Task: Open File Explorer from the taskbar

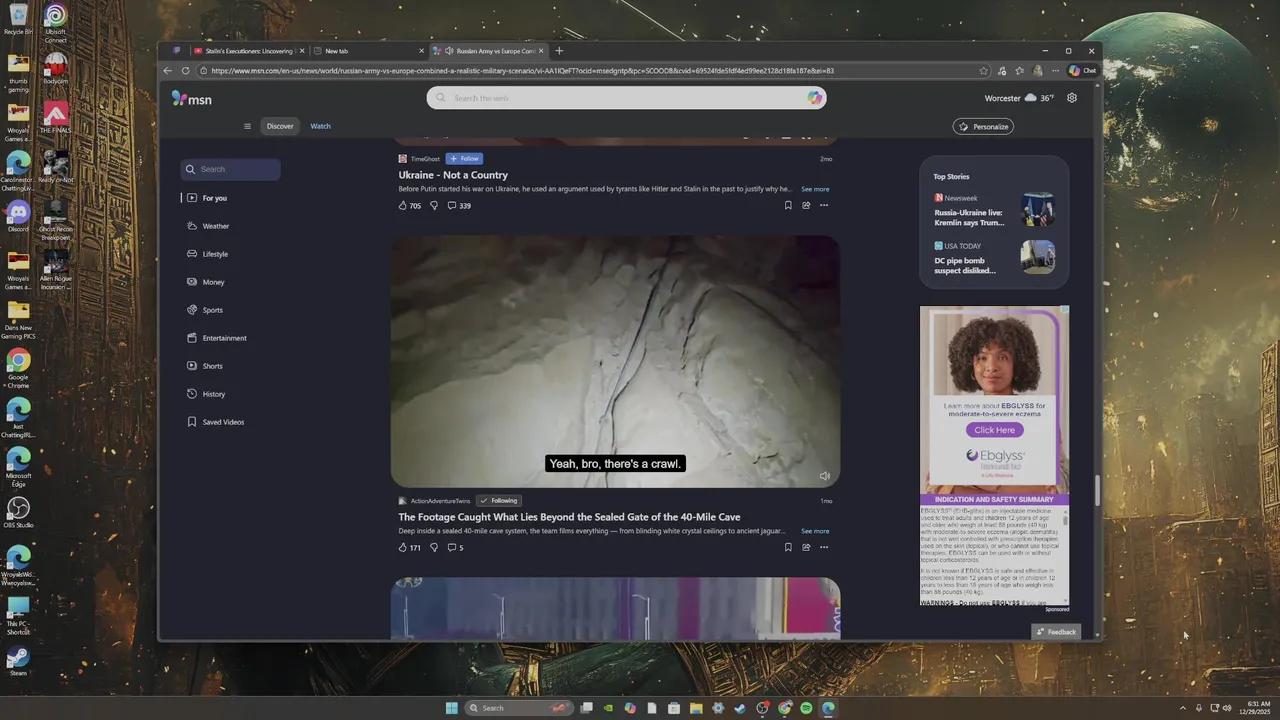Action: click(x=696, y=708)
